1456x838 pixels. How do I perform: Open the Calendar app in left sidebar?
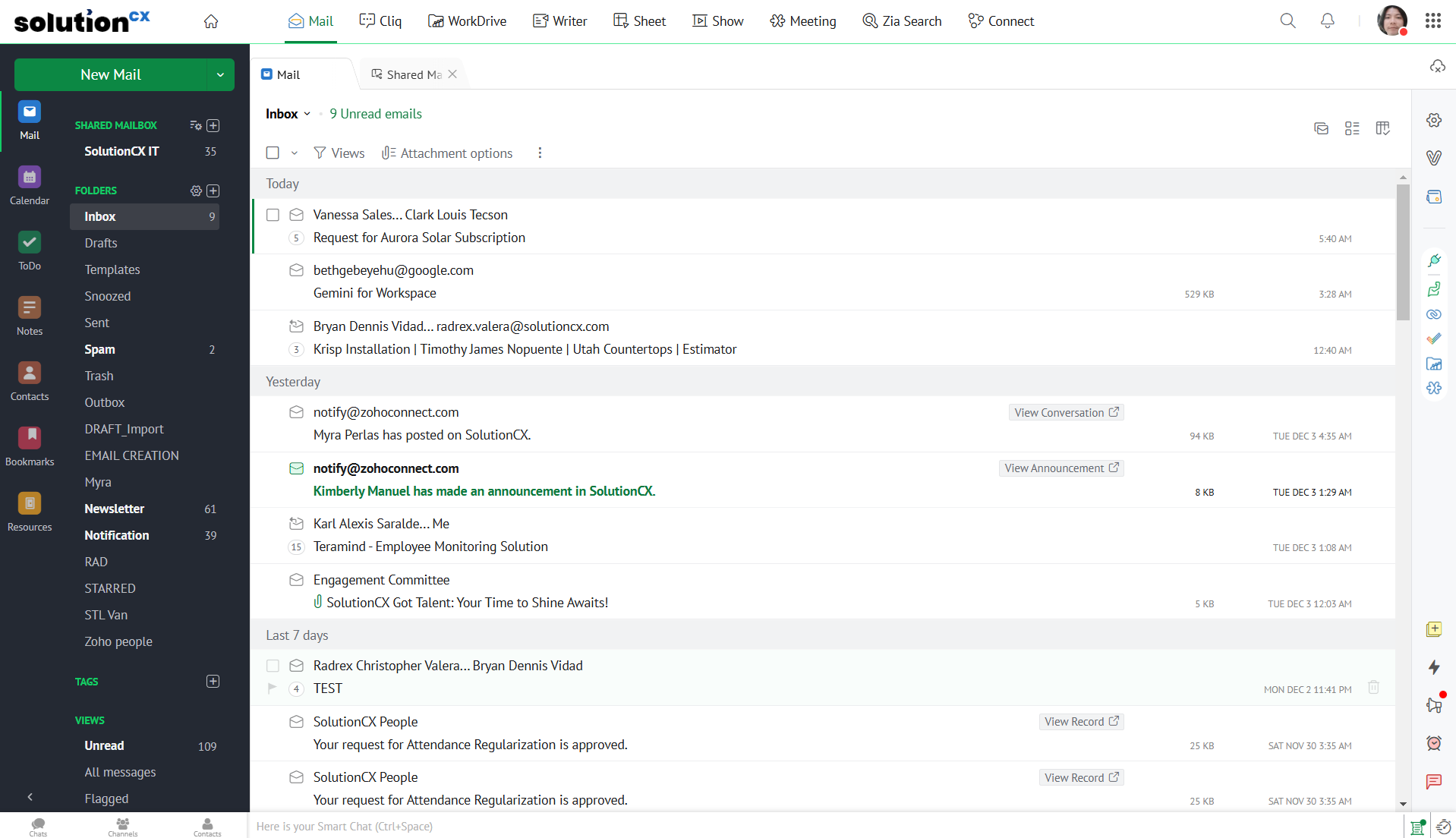(30, 186)
